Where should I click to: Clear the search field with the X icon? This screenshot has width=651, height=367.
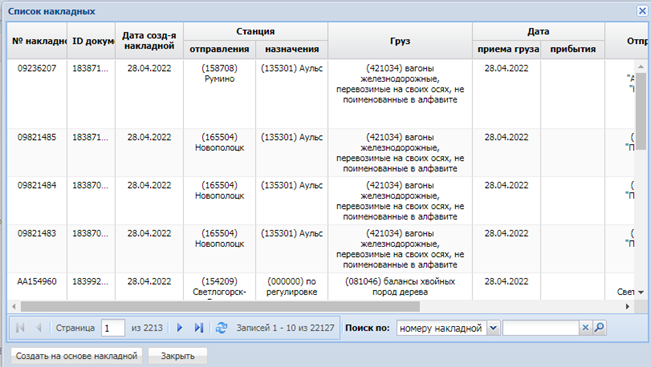[x=585, y=328]
